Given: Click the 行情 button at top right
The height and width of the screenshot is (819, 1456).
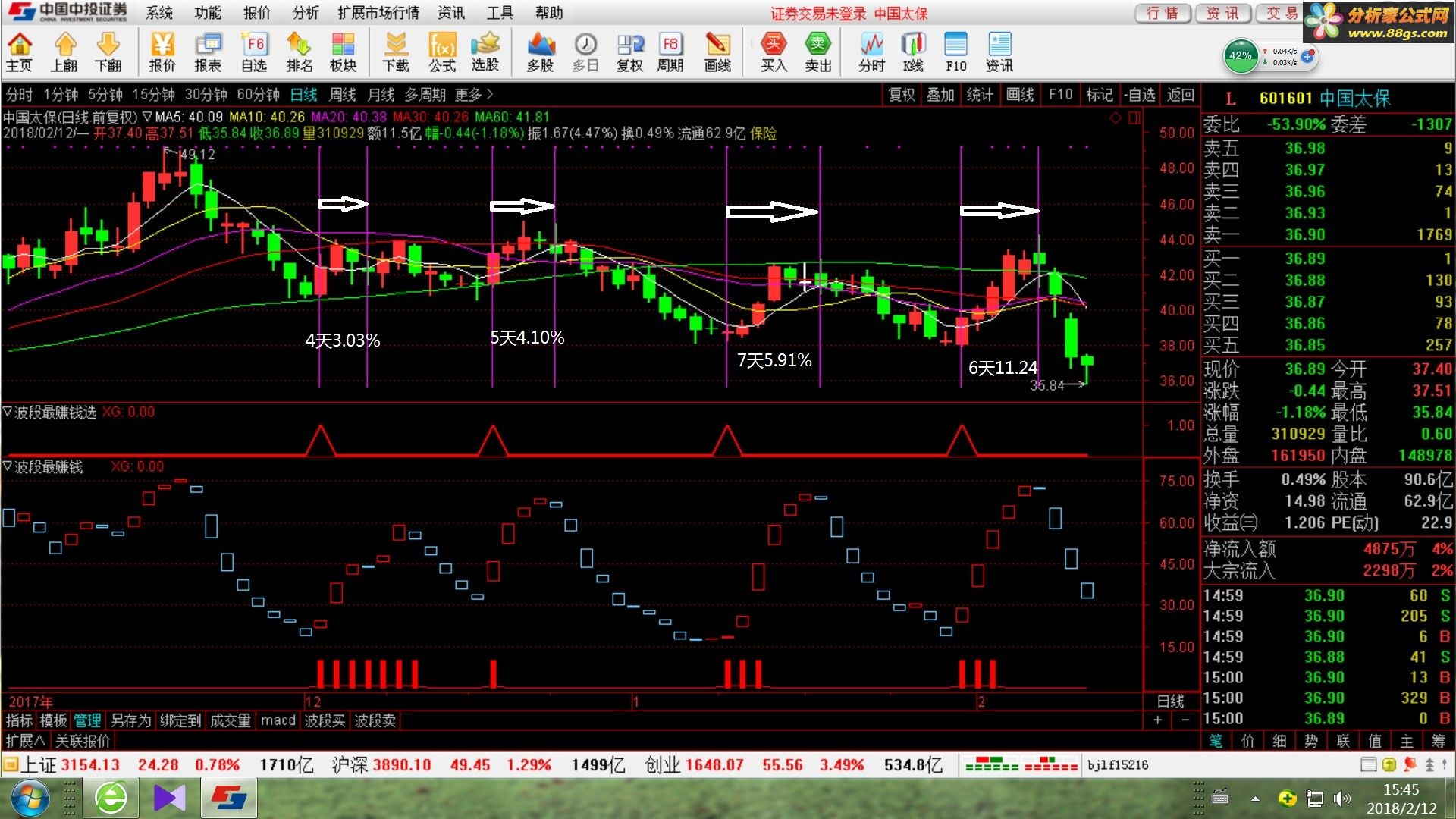Looking at the screenshot, I should click(x=1162, y=13).
